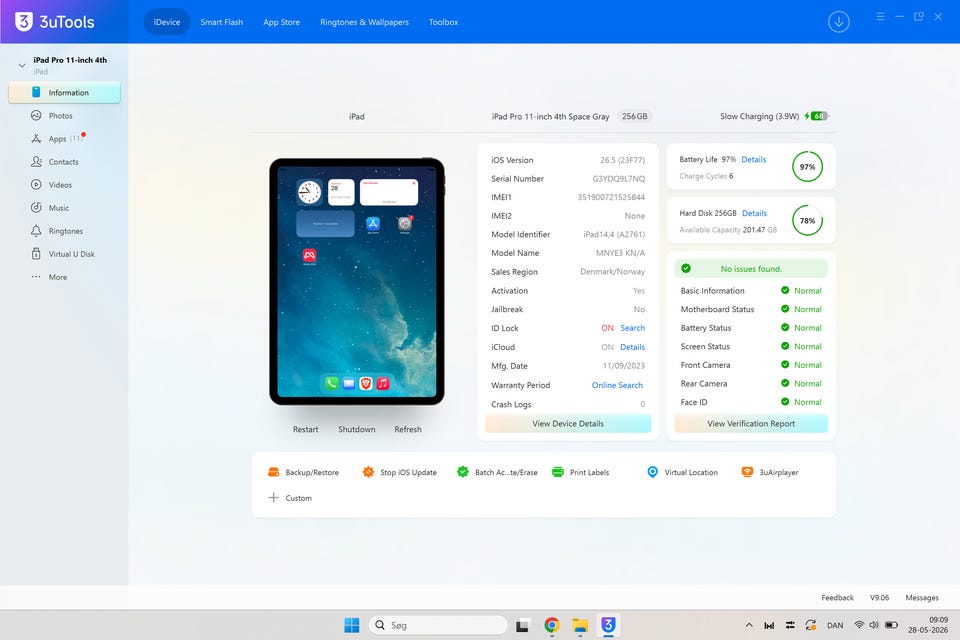Switch to the iDevice tab
This screenshot has height=640, width=960.
tap(167, 22)
